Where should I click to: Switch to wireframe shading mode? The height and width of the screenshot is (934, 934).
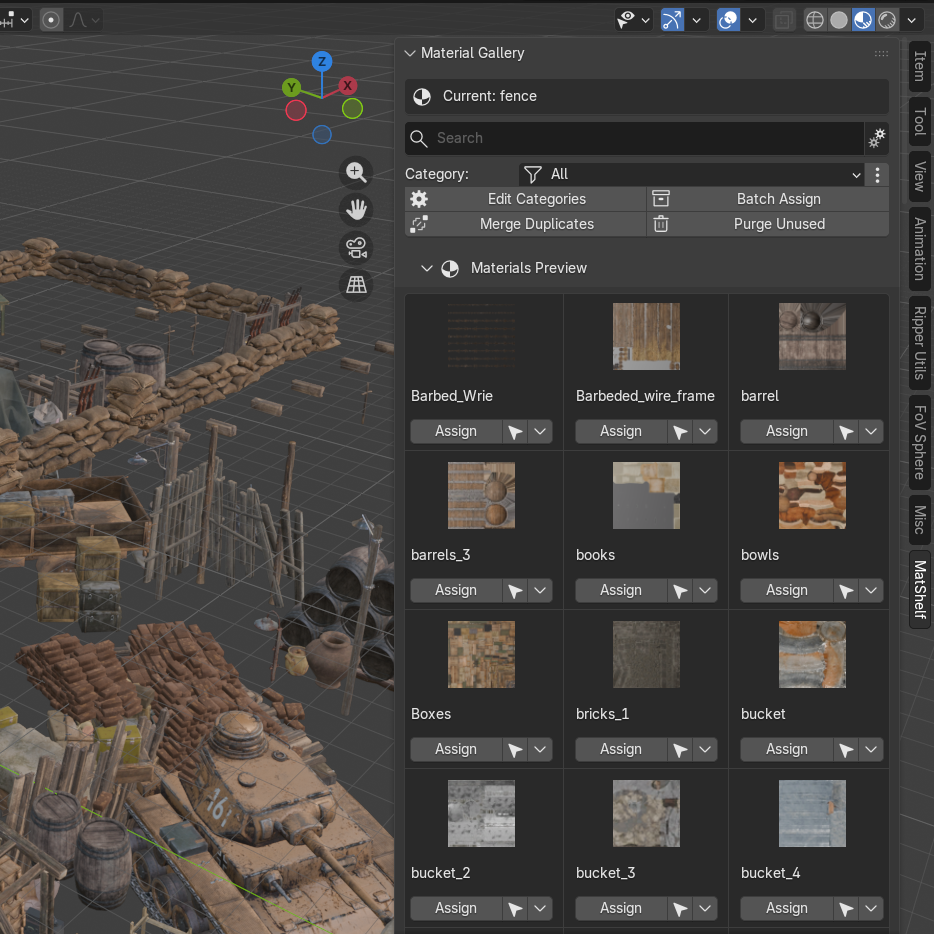click(814, 20)
